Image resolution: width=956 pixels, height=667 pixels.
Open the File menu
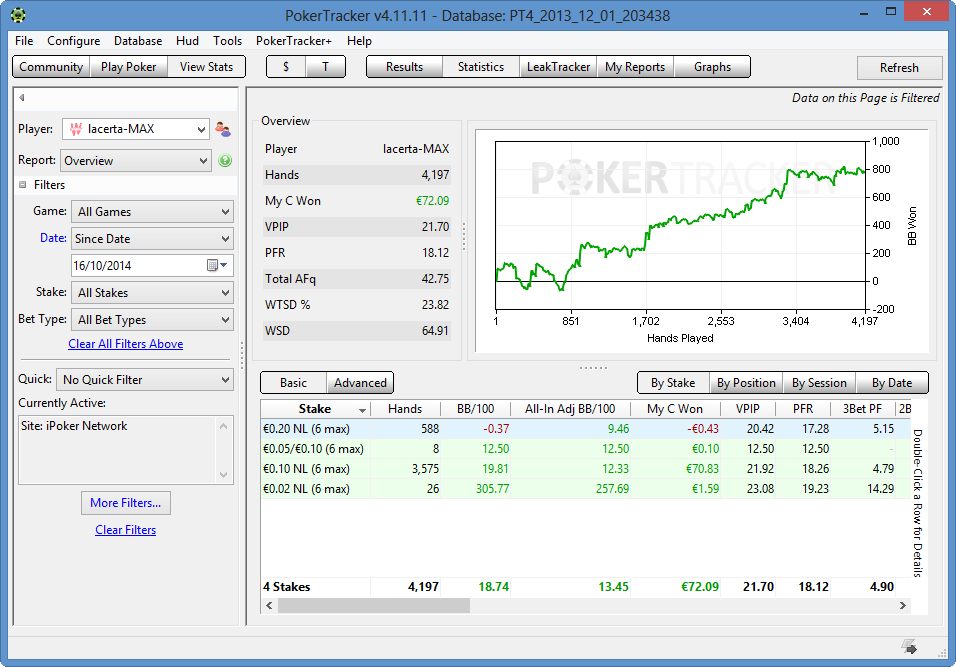tap(24, 41)
